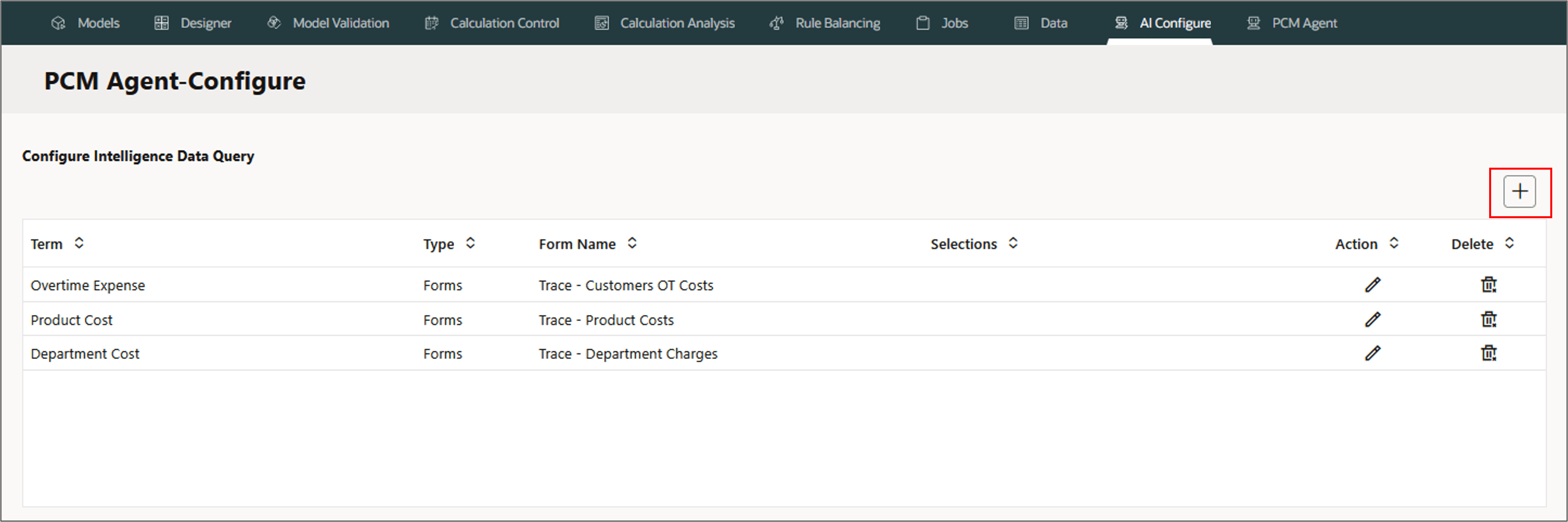Viewport: 1568px width, 522px height.
Task: Sort by Form Name column arrows
Action: click(632, 244)
